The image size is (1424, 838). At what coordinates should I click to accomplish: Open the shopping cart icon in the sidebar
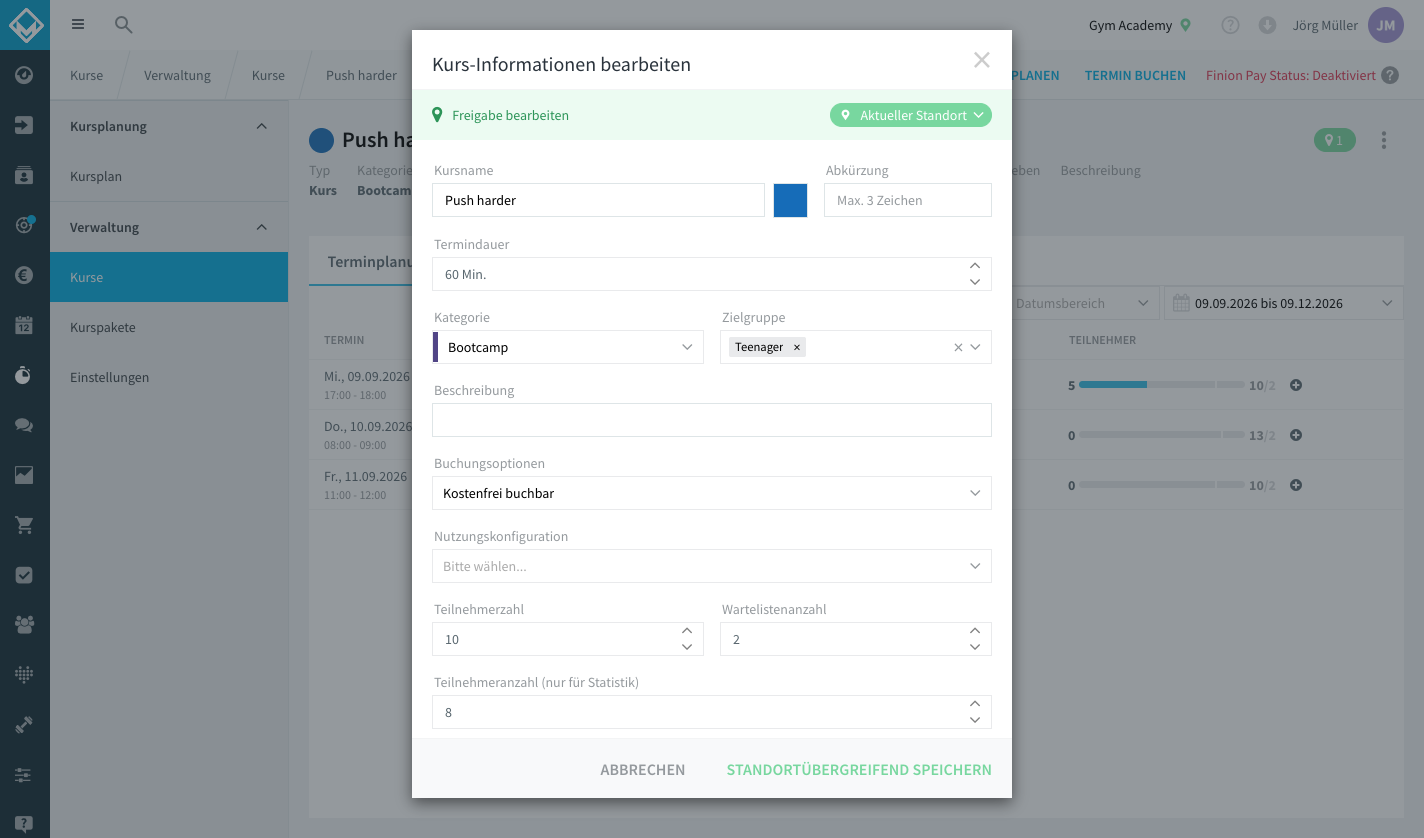coord(25,525)
